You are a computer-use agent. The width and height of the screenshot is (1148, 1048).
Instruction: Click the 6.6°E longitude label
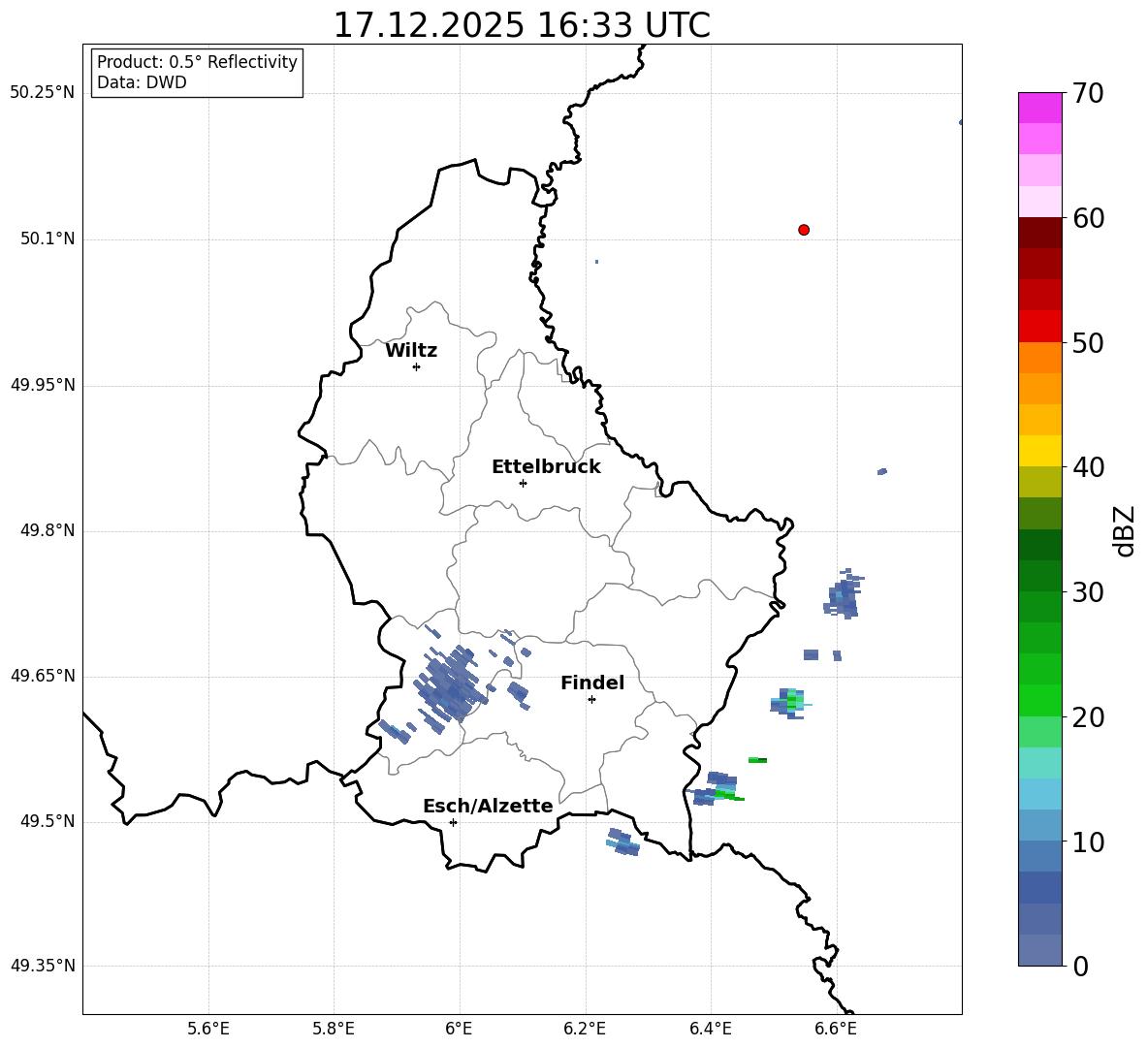pos(836,1029)
